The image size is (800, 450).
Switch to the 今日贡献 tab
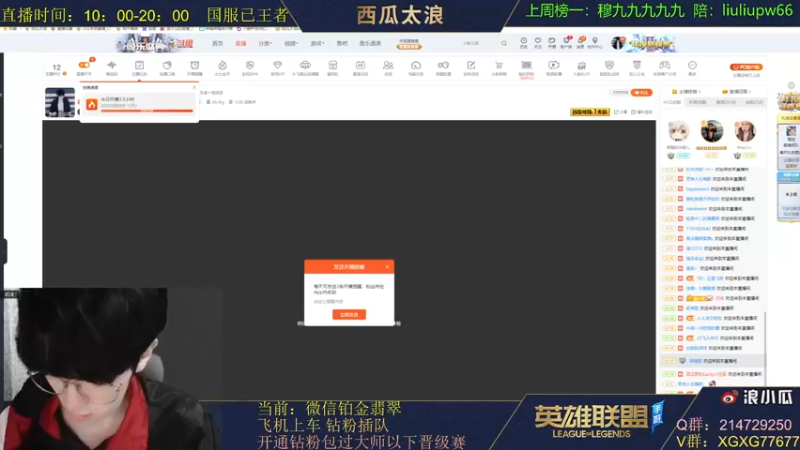pos(672,103)
